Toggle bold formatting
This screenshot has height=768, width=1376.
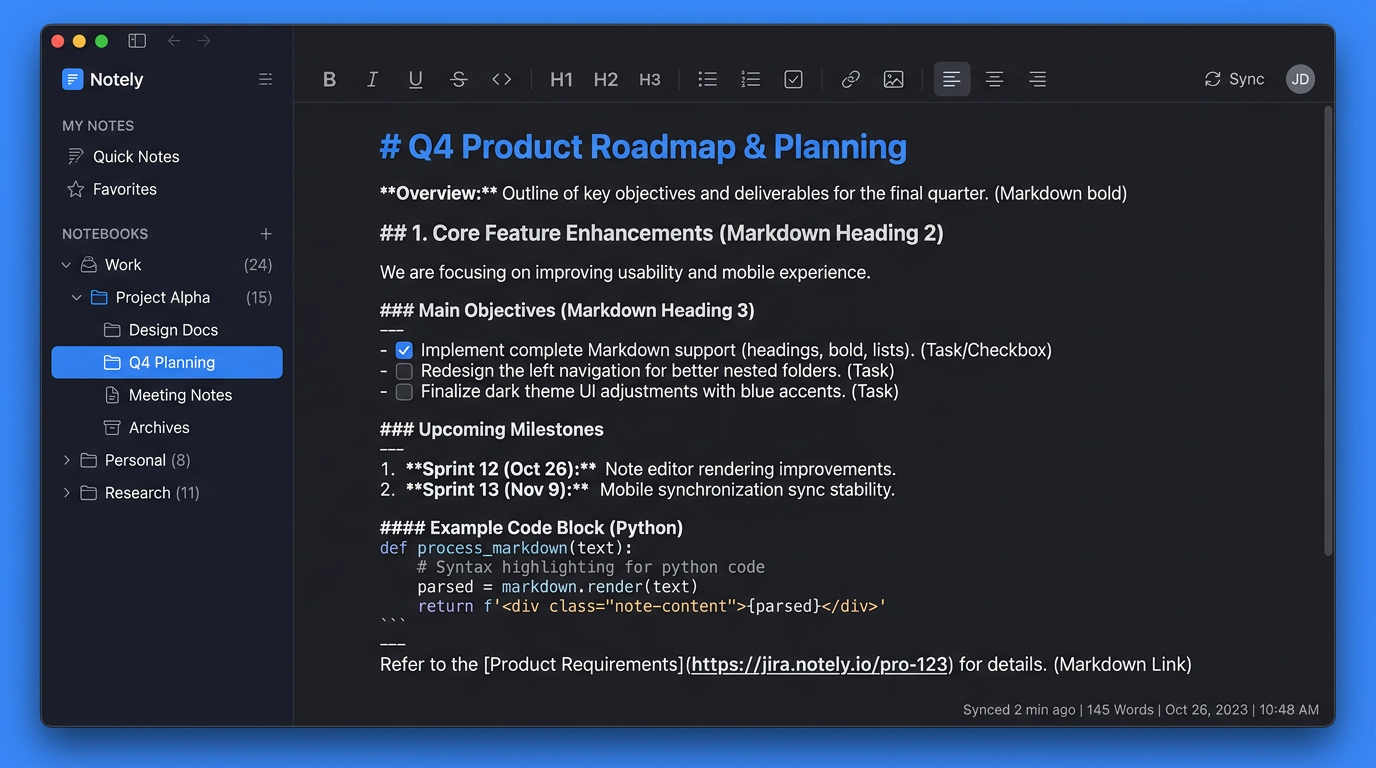tap(329, 79)
